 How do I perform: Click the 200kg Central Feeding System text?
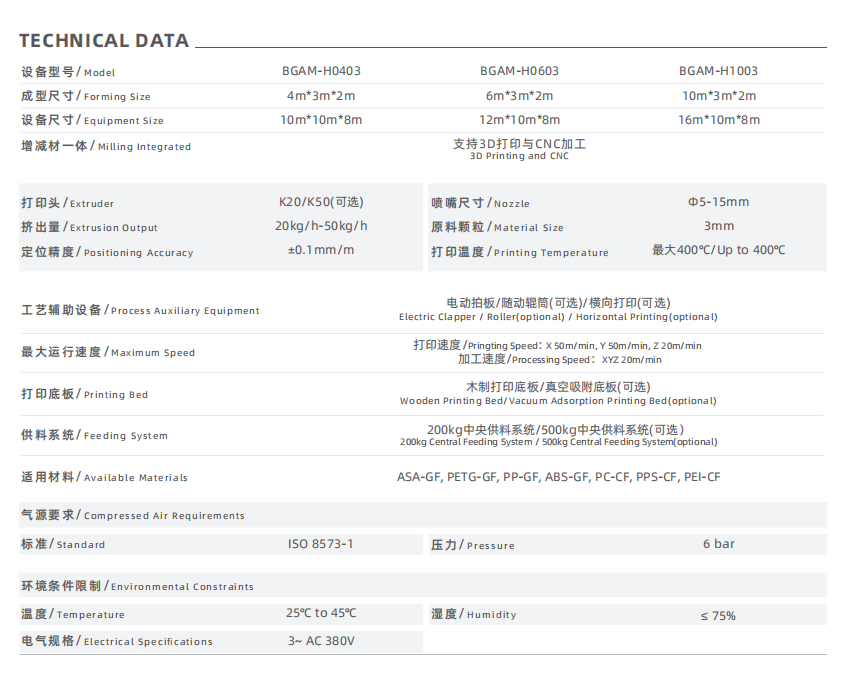[558, 442]
